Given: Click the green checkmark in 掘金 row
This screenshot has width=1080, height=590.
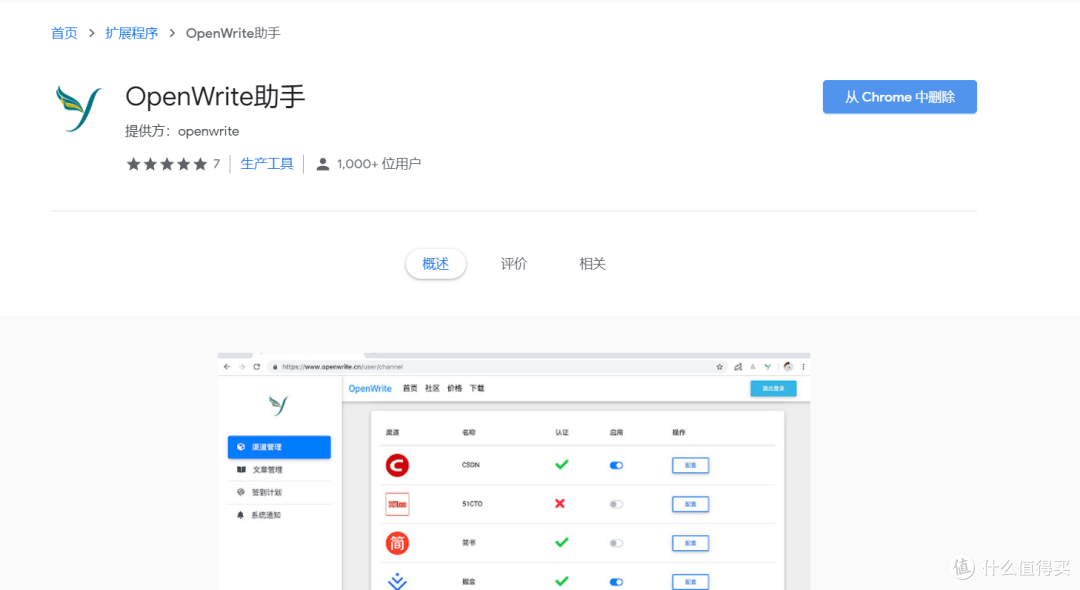Looking at the screenshot, I should [562, 582].
